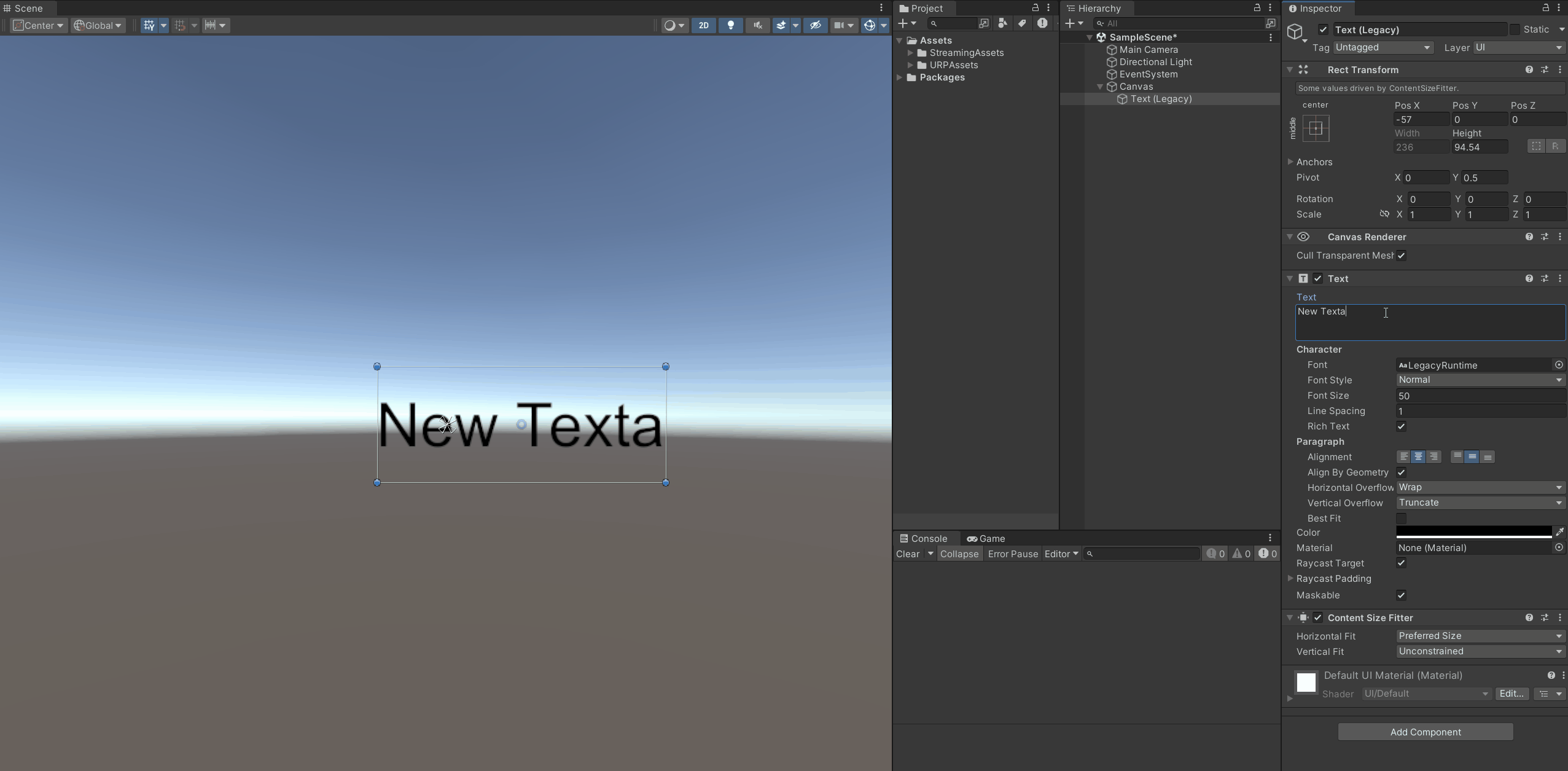Screen dimensions: 1568x771
Task: Open SampleScene three-dot options menu
Action: point(1271,37)
